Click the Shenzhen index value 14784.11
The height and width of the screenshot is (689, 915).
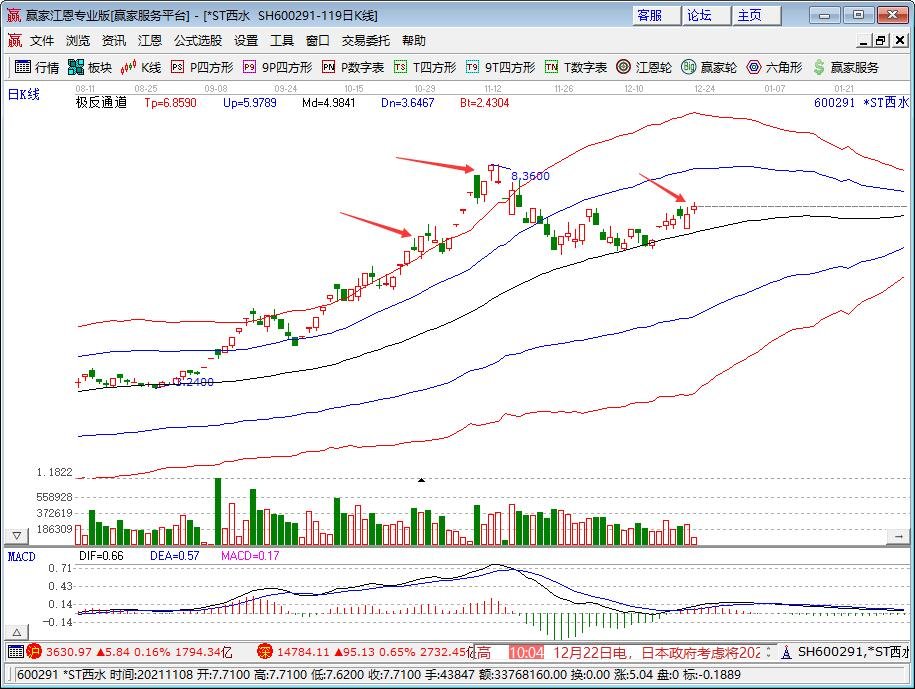tap(305, 652)
